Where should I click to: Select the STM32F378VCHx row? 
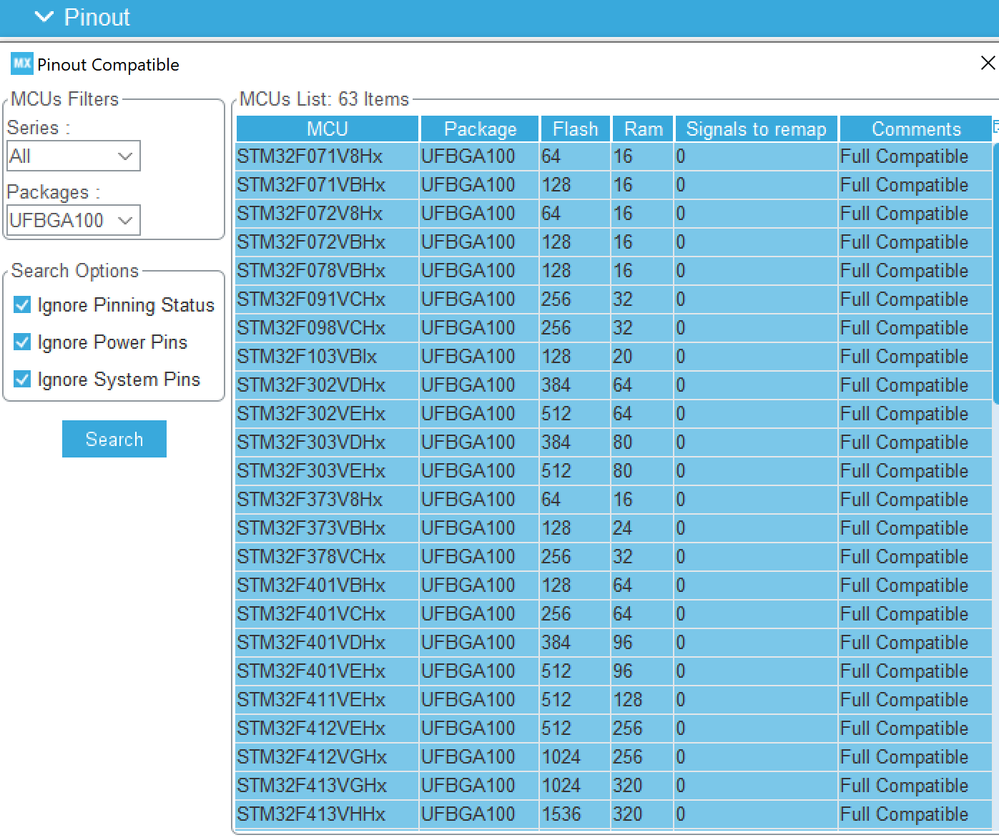pyautogui.click(x=614, y=557)
